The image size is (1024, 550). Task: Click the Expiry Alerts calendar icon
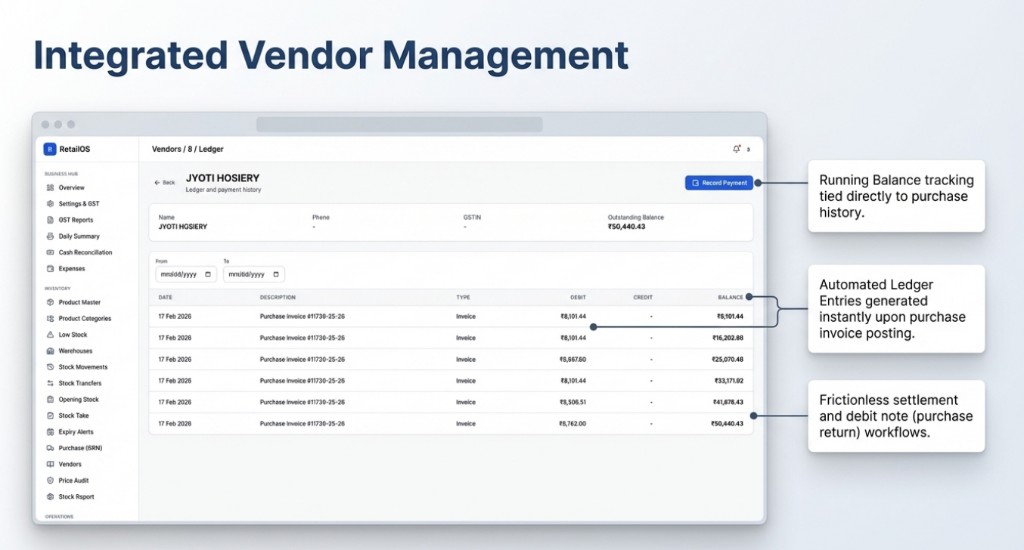tap(50, 432)
